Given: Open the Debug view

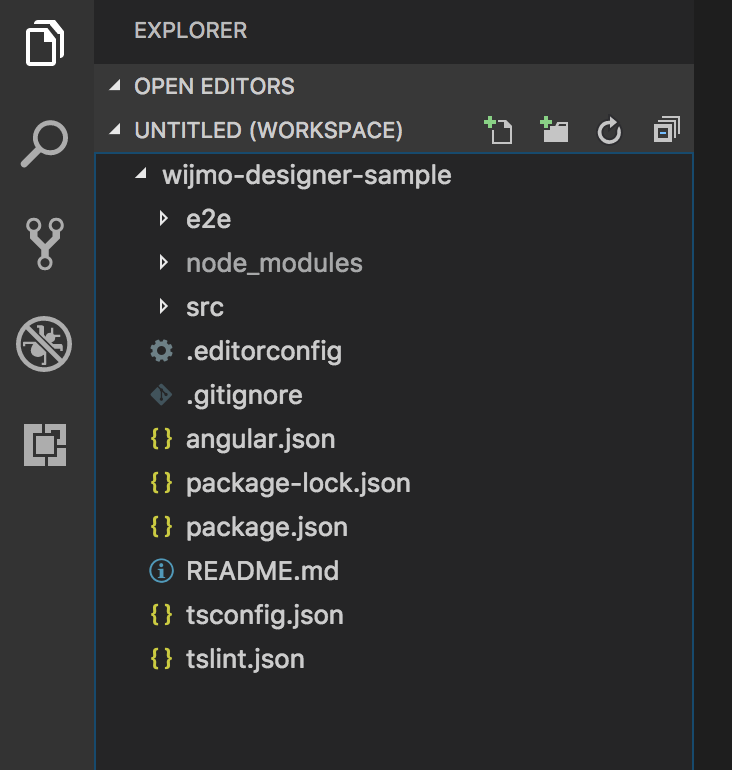Looking at the screenshot, I should point(46,344).
